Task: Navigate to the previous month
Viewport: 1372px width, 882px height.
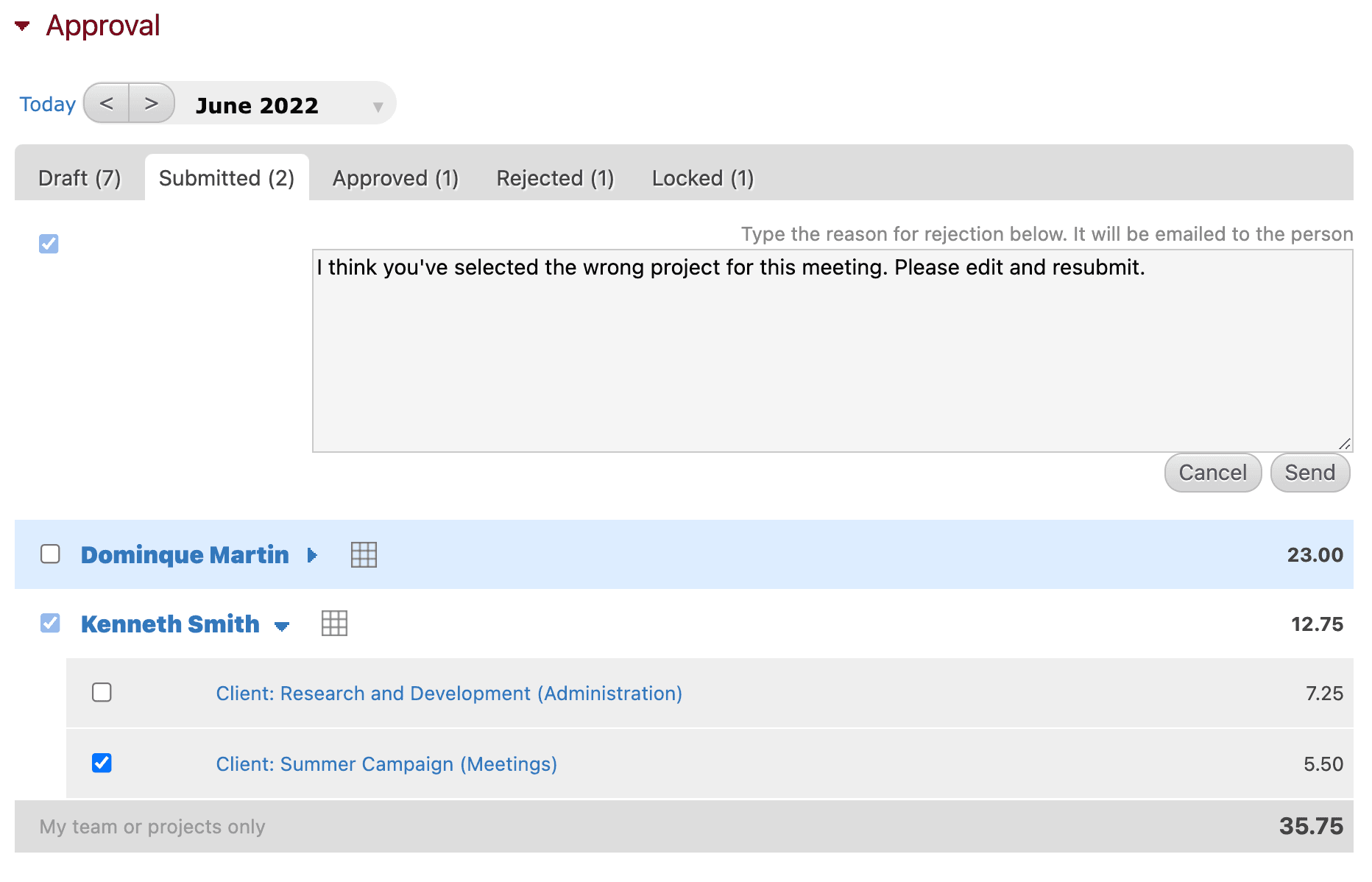Action: 105,103
